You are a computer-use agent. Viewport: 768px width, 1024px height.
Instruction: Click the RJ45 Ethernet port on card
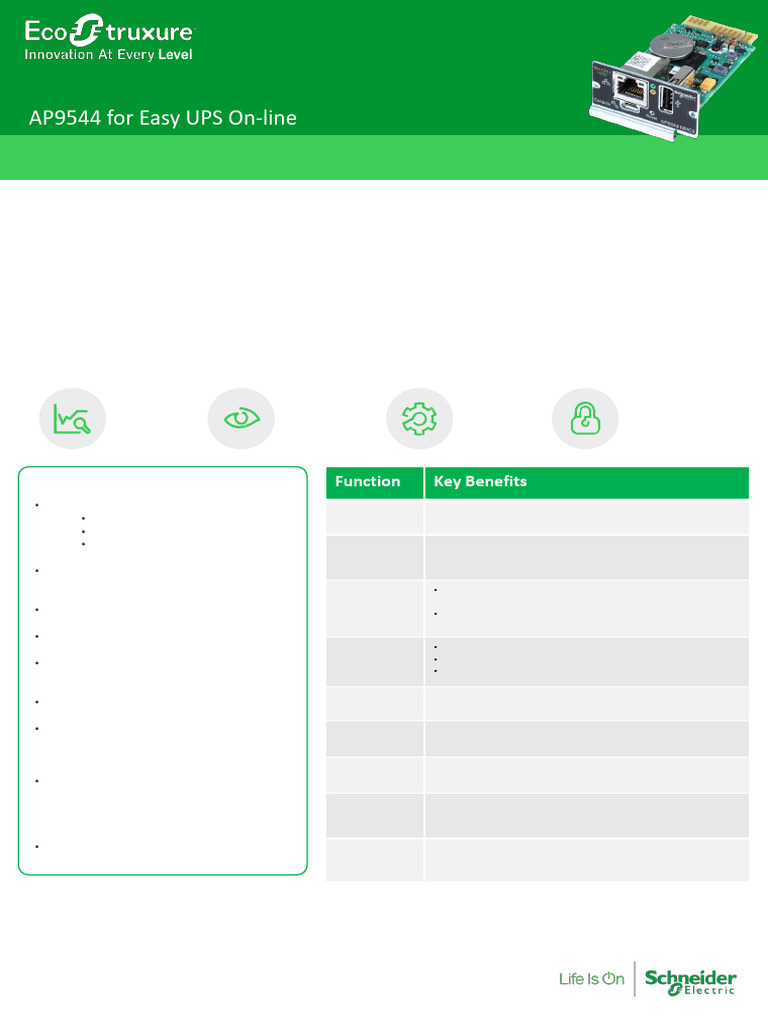tap(632, 91)
